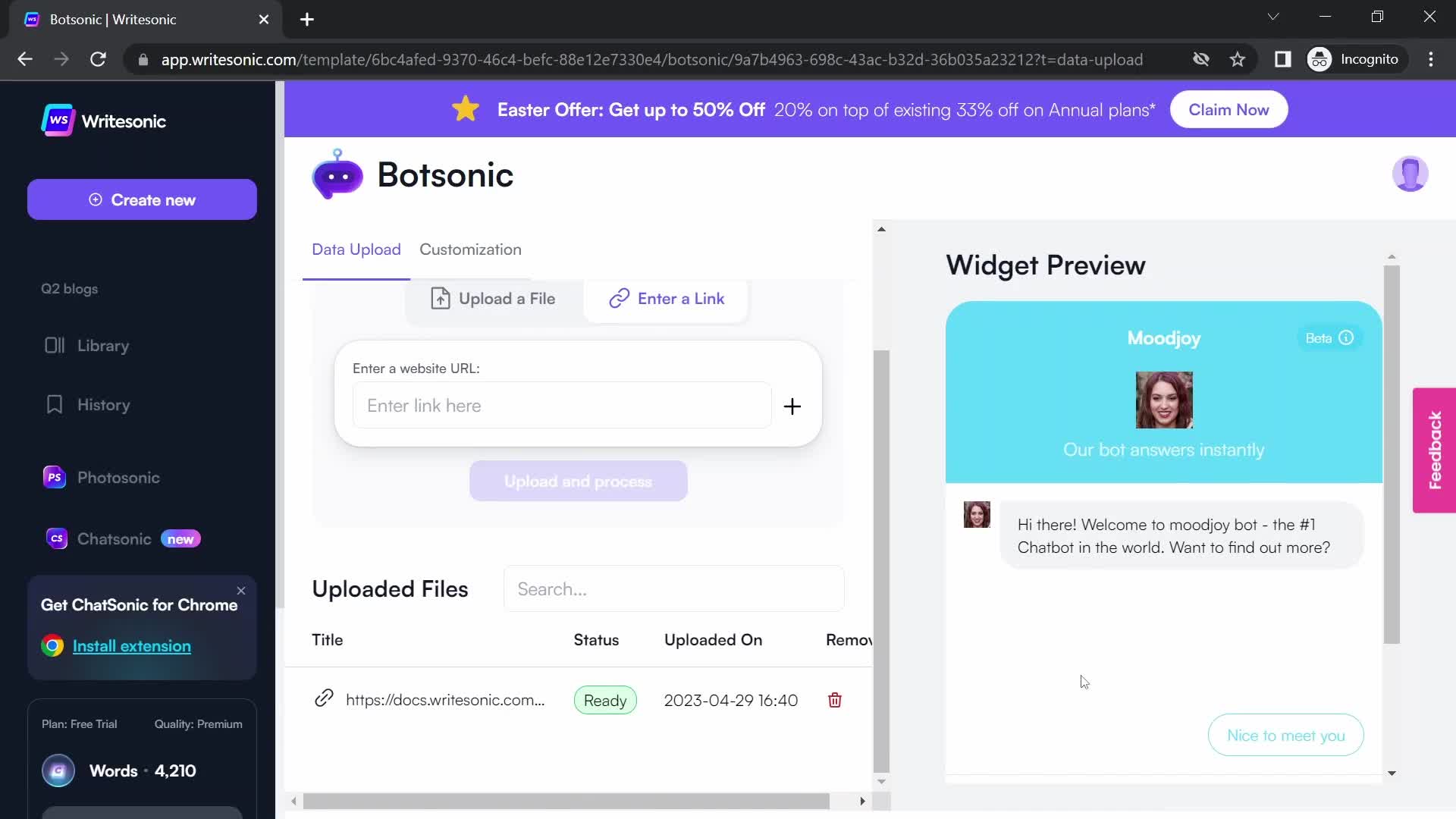Image resolution: width=1456 pixels, height=819 pixels.
Task: Open the History menu item
Action: 104,404
